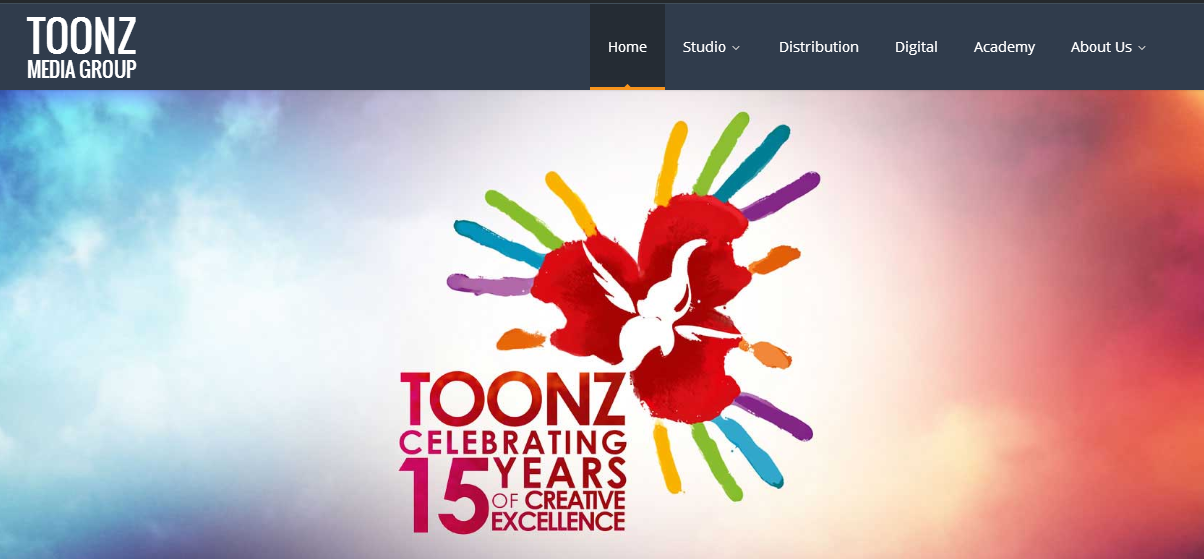Click the orange indicator under Home tab

pos(627,88)
